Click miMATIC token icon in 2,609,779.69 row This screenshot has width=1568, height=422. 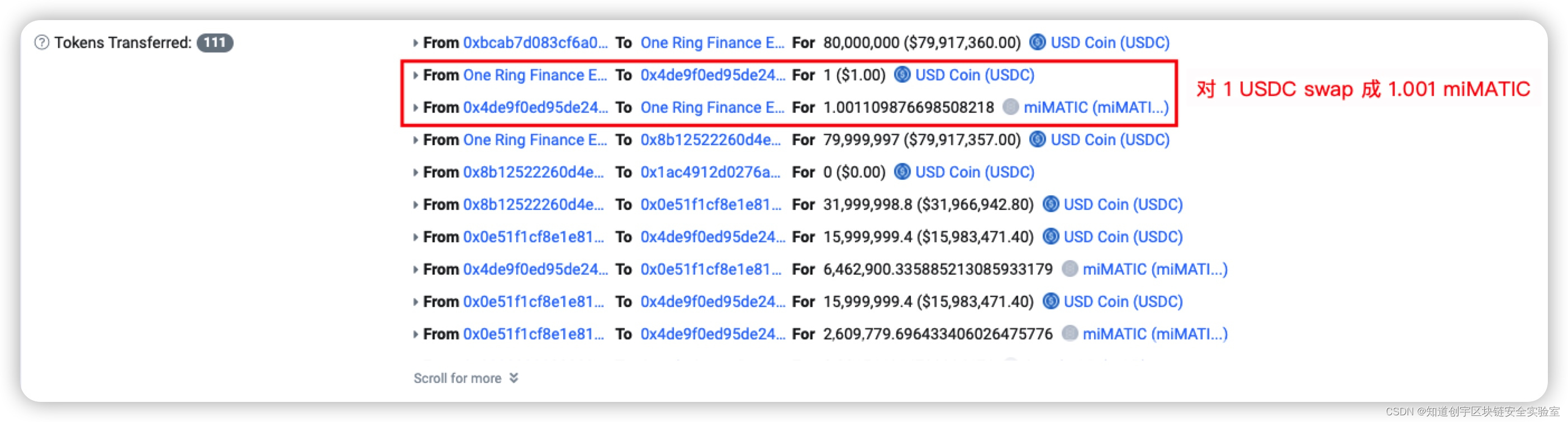coord(1070,333)
